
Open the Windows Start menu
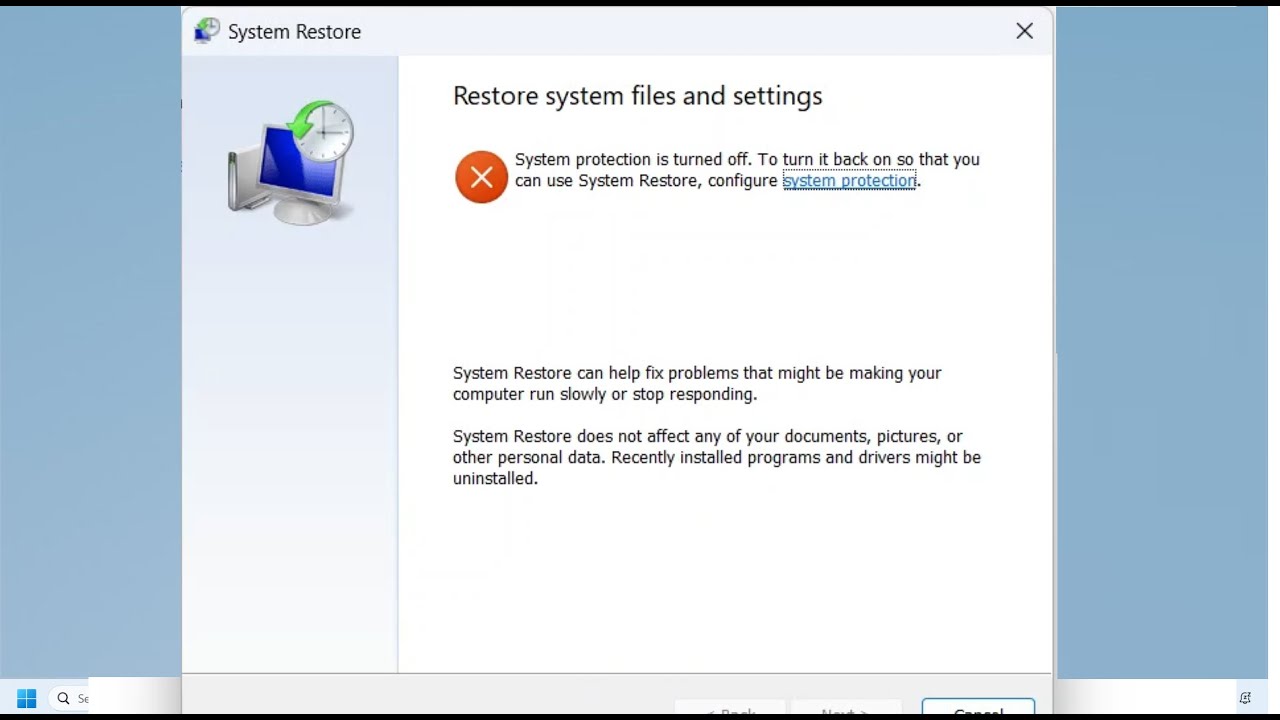tap(27, 698)
